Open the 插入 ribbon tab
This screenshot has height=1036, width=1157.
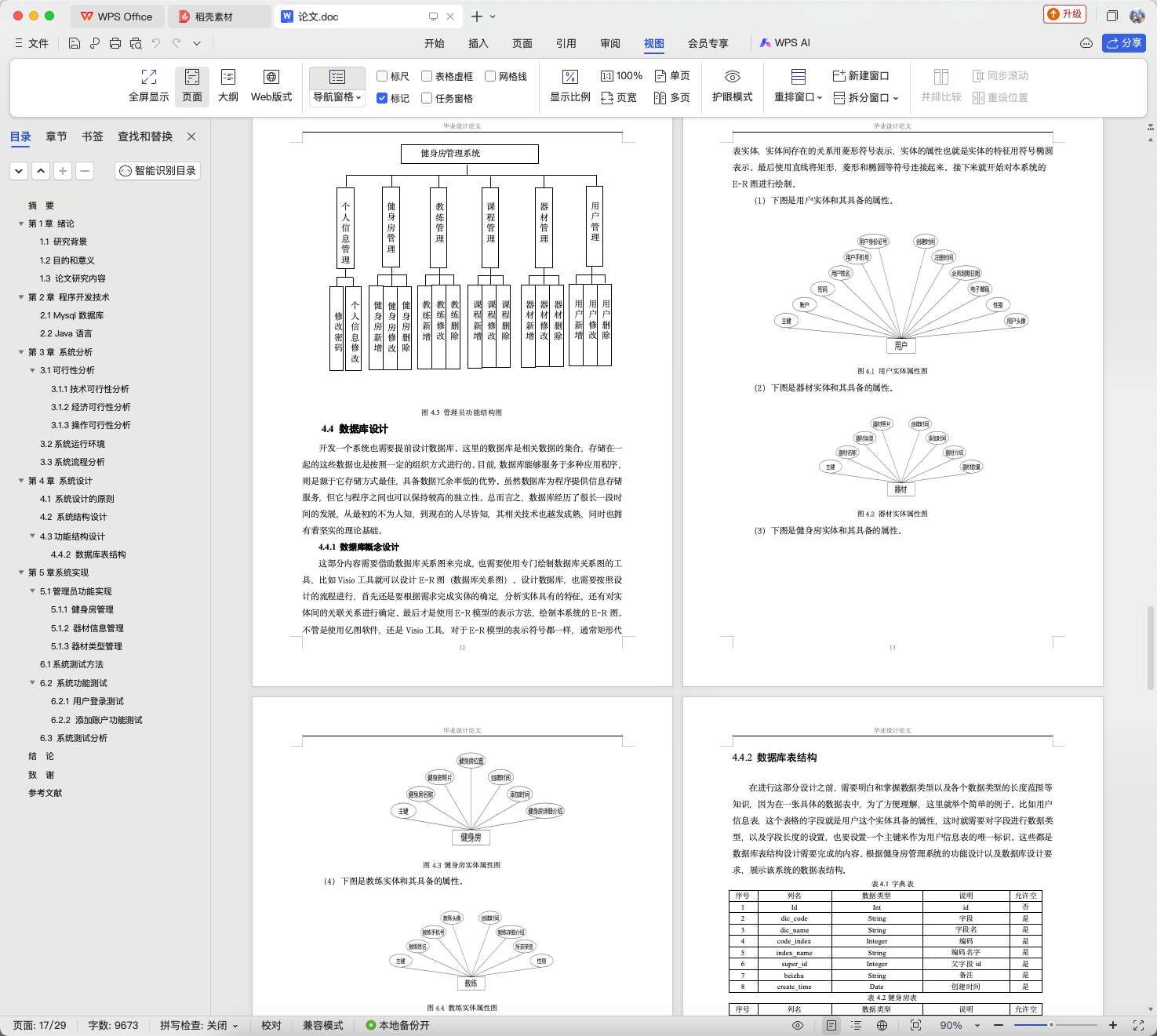478,43
